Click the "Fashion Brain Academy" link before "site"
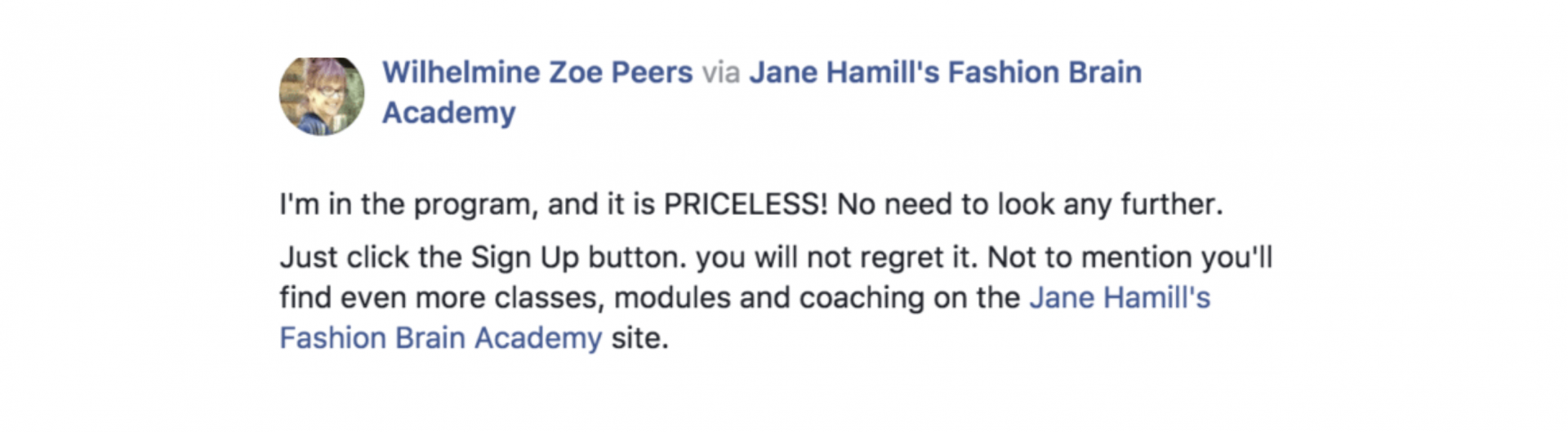 [x=440, y=338]
